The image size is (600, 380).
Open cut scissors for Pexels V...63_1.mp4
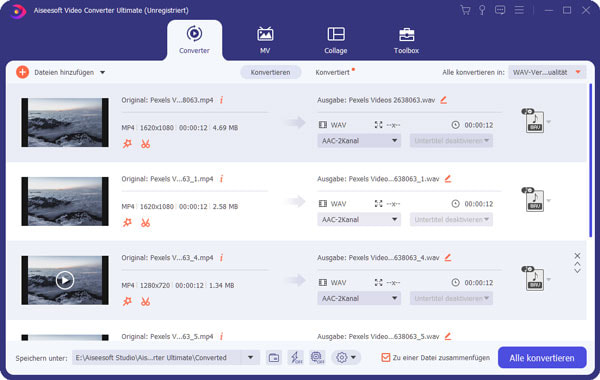145,223
